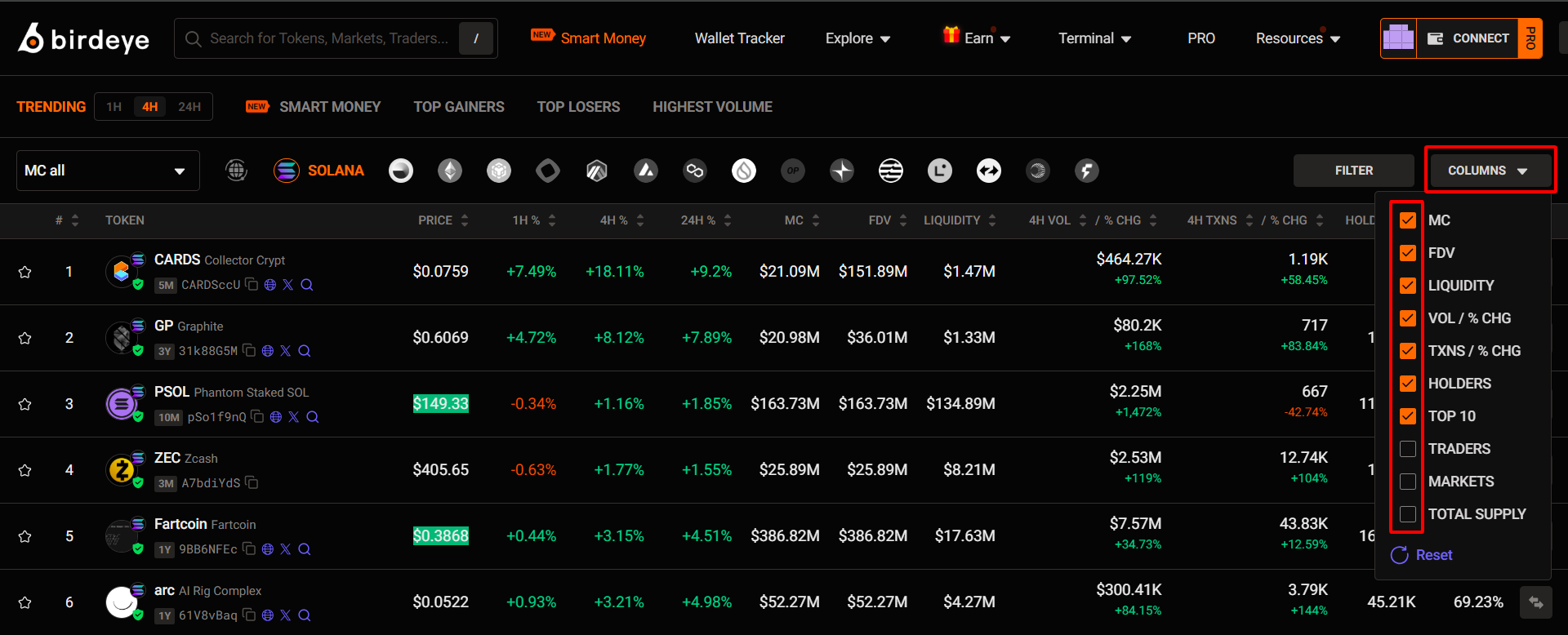Screen dimensions: 1568x635
Task: Select all chains globe filter icon
Action: click(x=237, y=171)
